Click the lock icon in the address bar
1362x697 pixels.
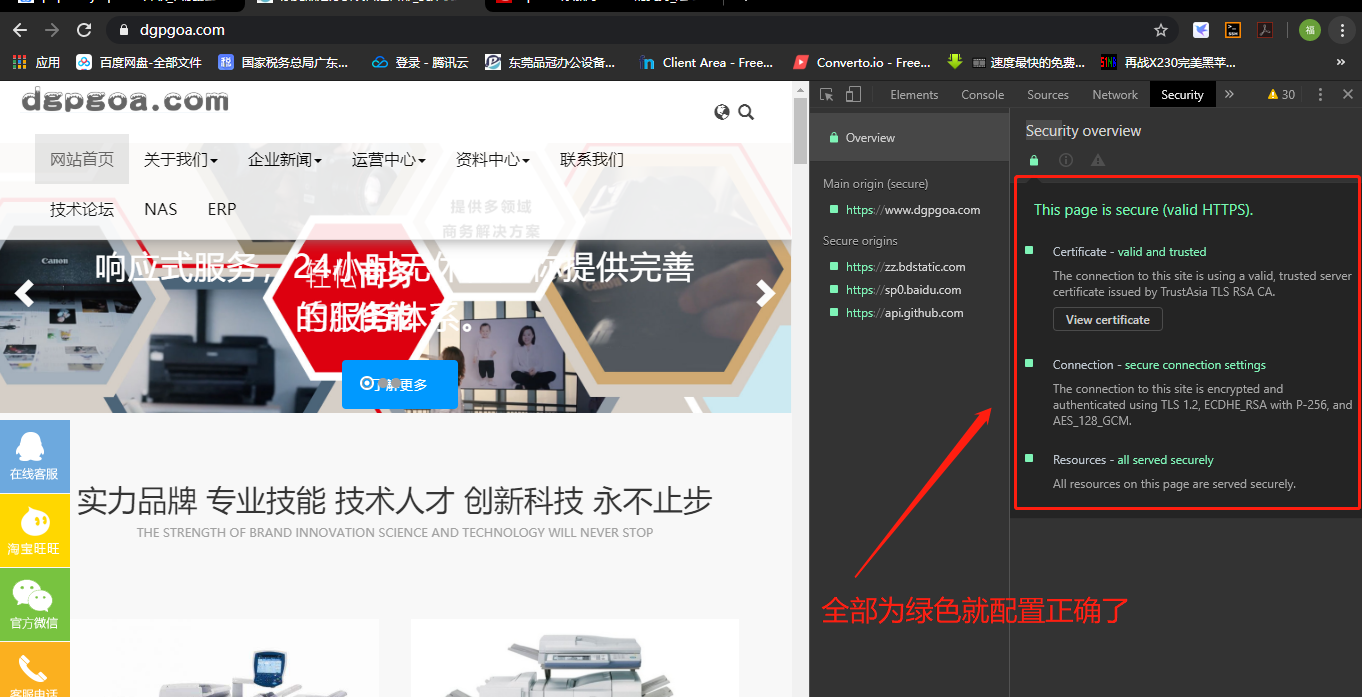[x=124, y=30]
